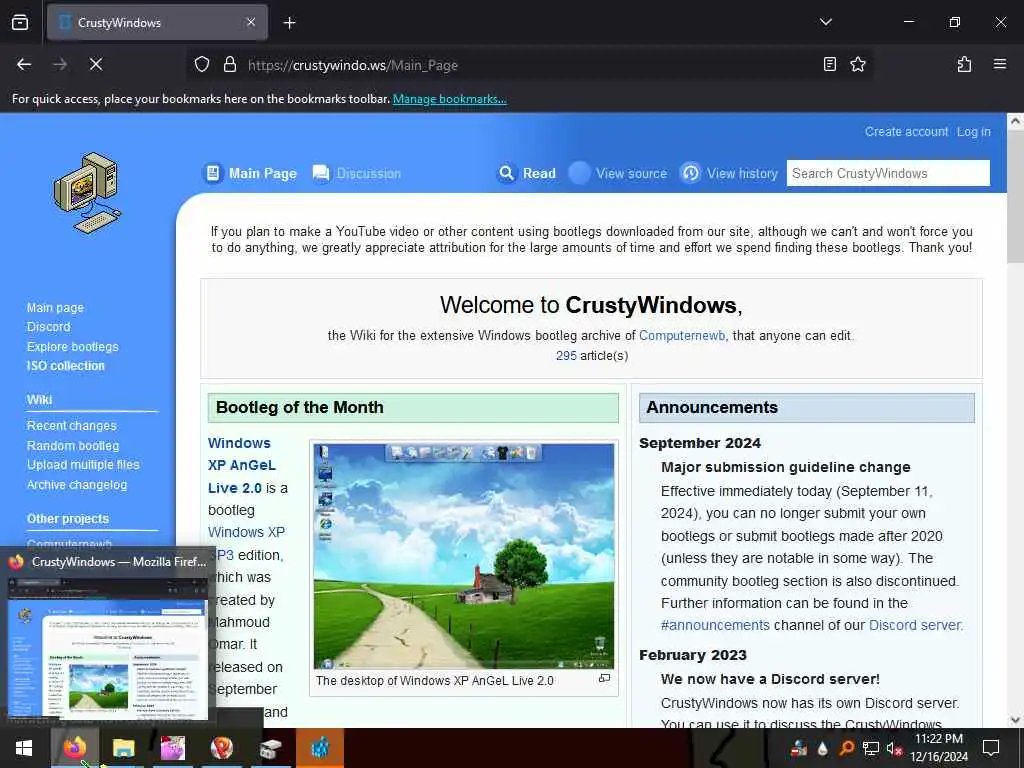This screenshot has height=768, width=1024.
Task: Click the Discussion speech bubble icon
Action: (321, 173)
